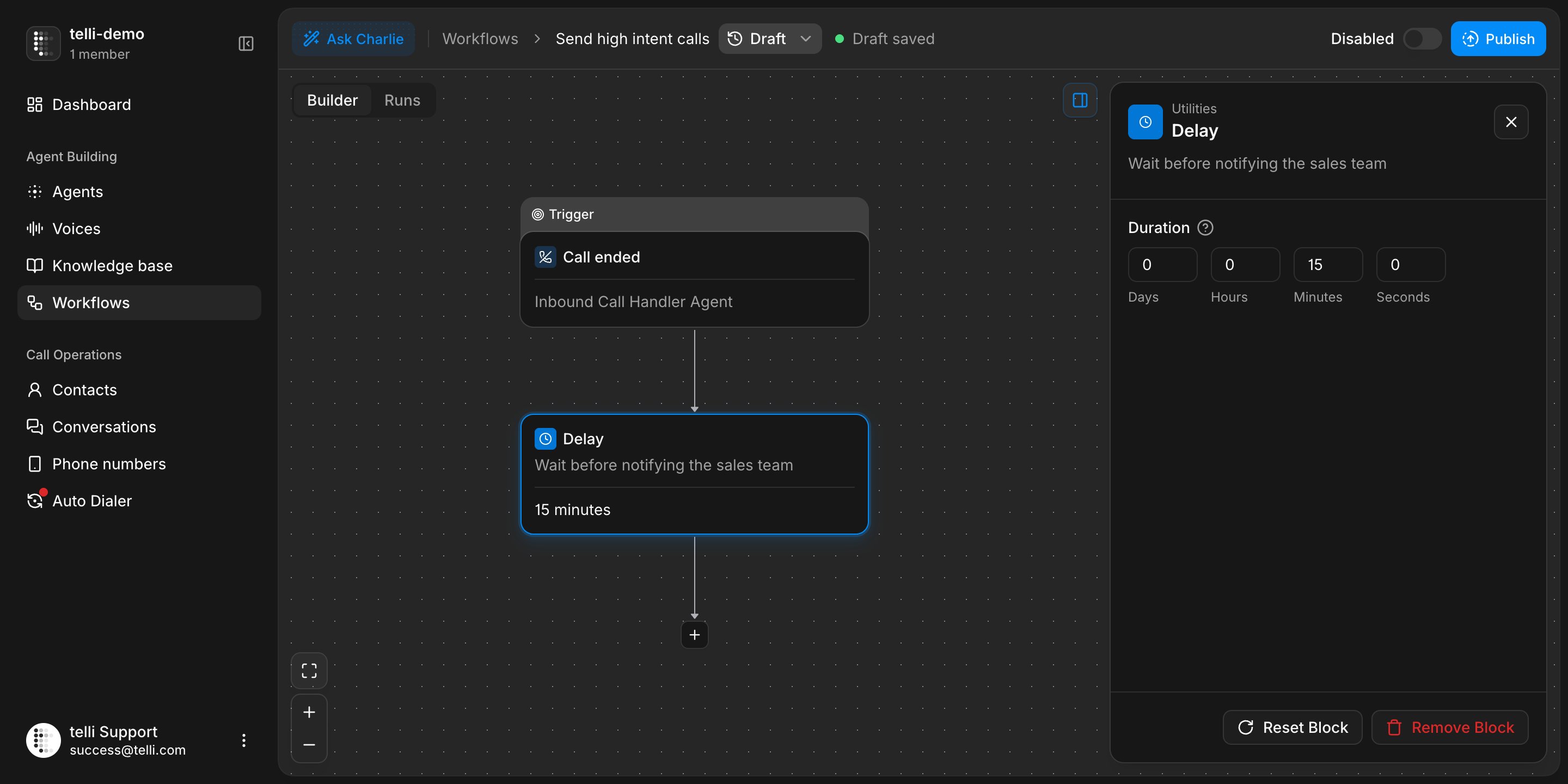Image resolution: width=1568 pixels, height=784 pixels.
Task: Select the Call ended trigger node
Action: point(694,279)
